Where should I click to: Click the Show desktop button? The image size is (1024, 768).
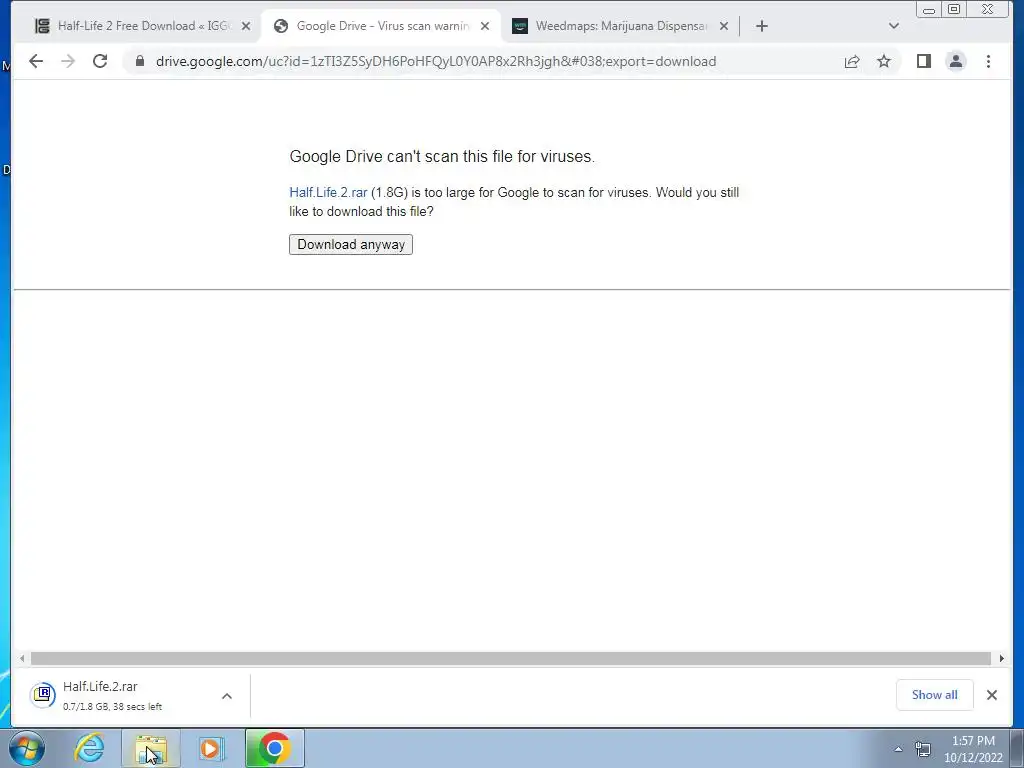[1017, 748]
